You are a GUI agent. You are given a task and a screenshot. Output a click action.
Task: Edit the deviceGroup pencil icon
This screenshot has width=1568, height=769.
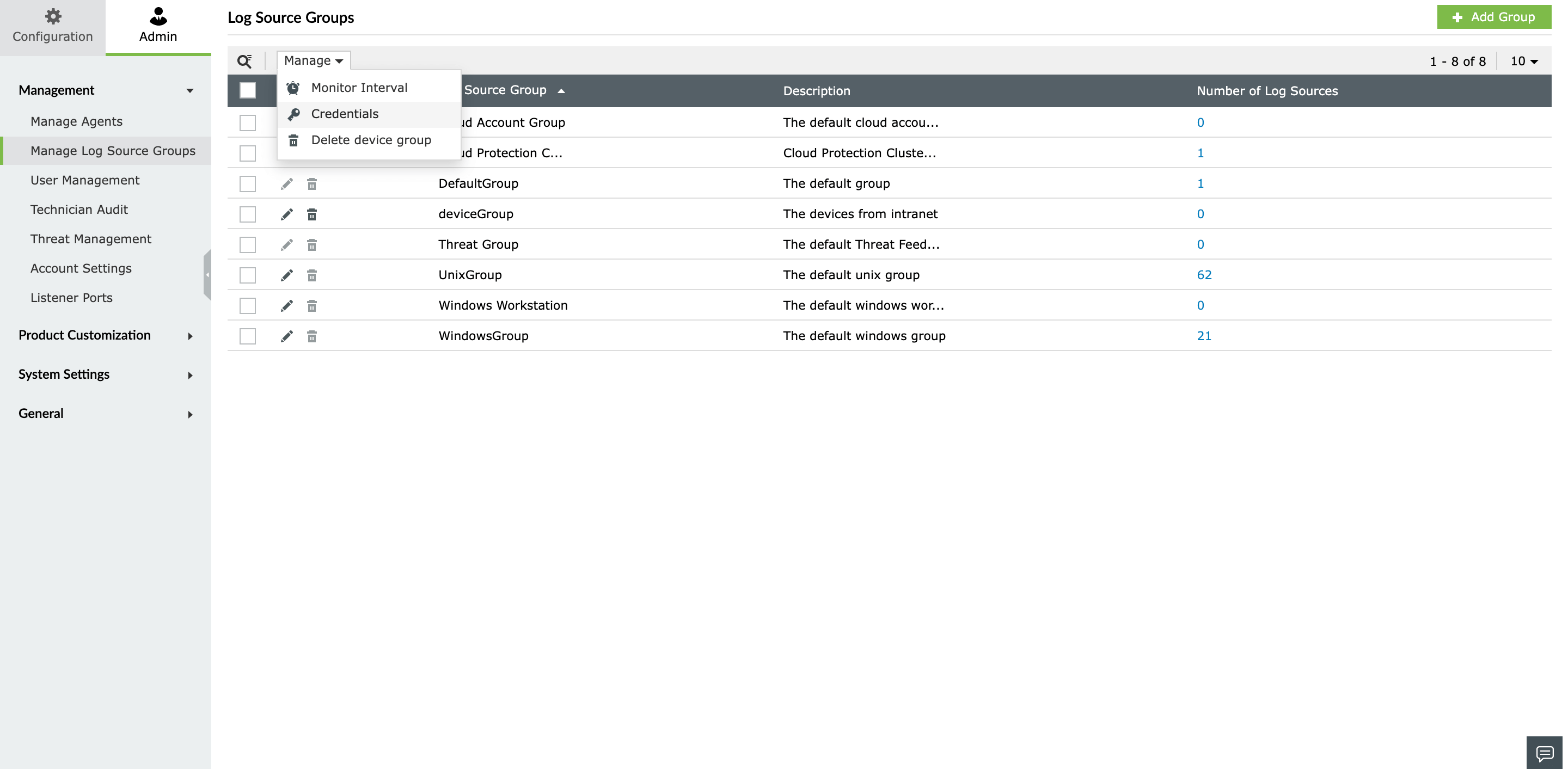pos(287,214)
